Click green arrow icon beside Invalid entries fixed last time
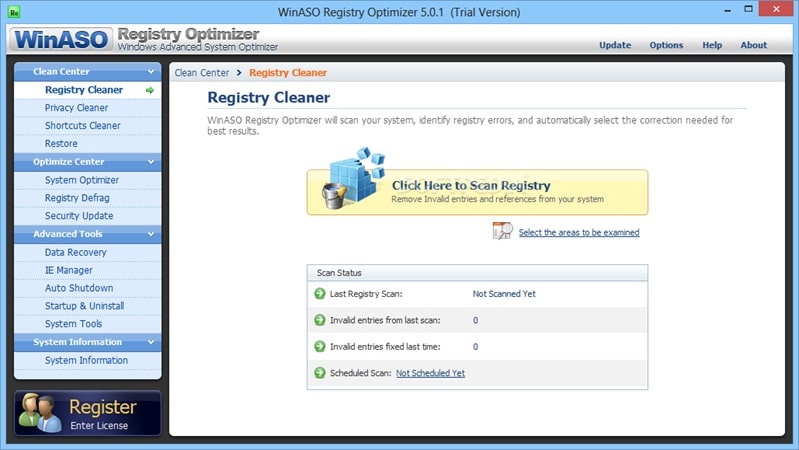 point(319,347)
